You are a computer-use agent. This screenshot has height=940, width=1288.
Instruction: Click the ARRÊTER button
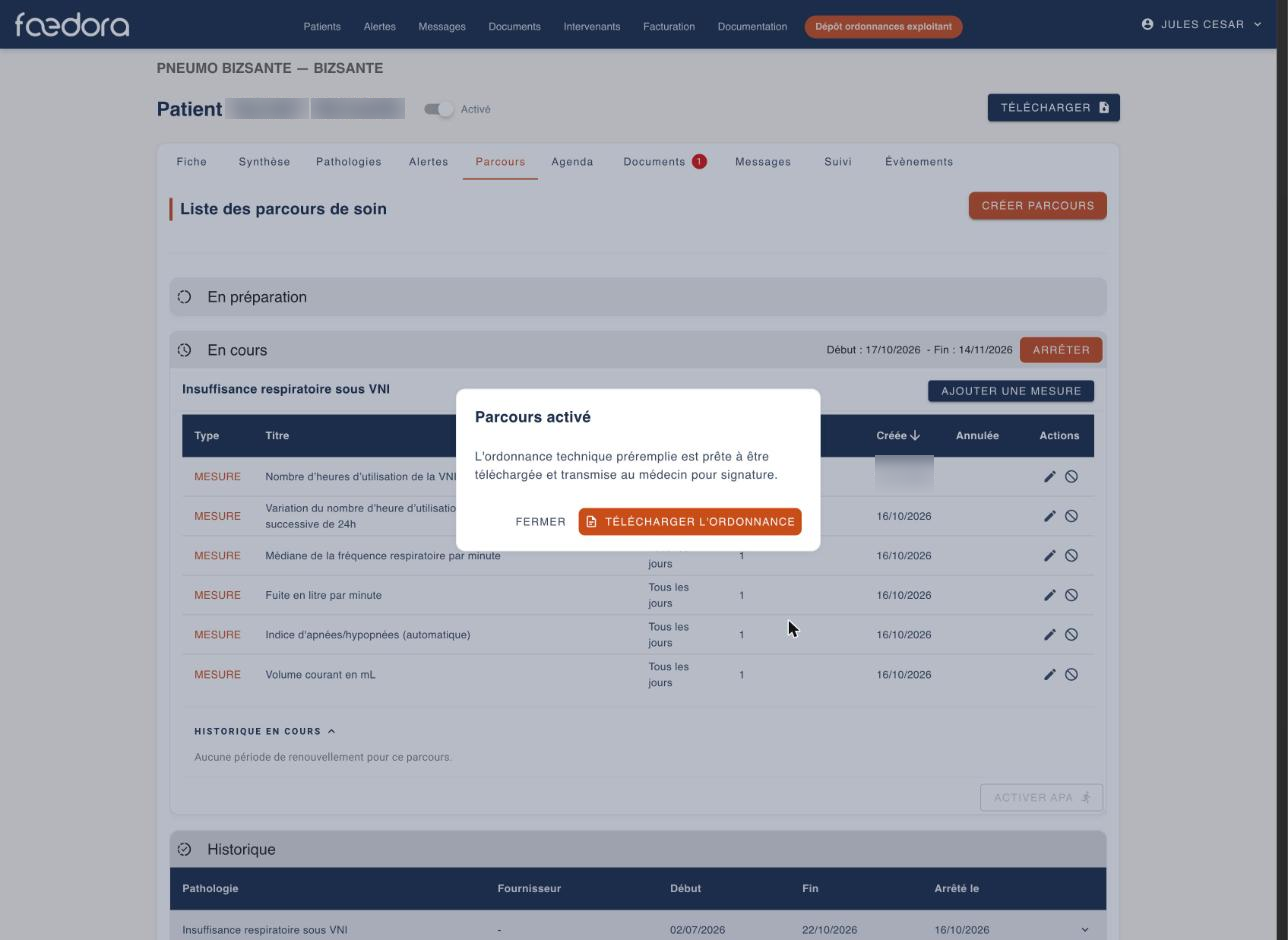1061,350
